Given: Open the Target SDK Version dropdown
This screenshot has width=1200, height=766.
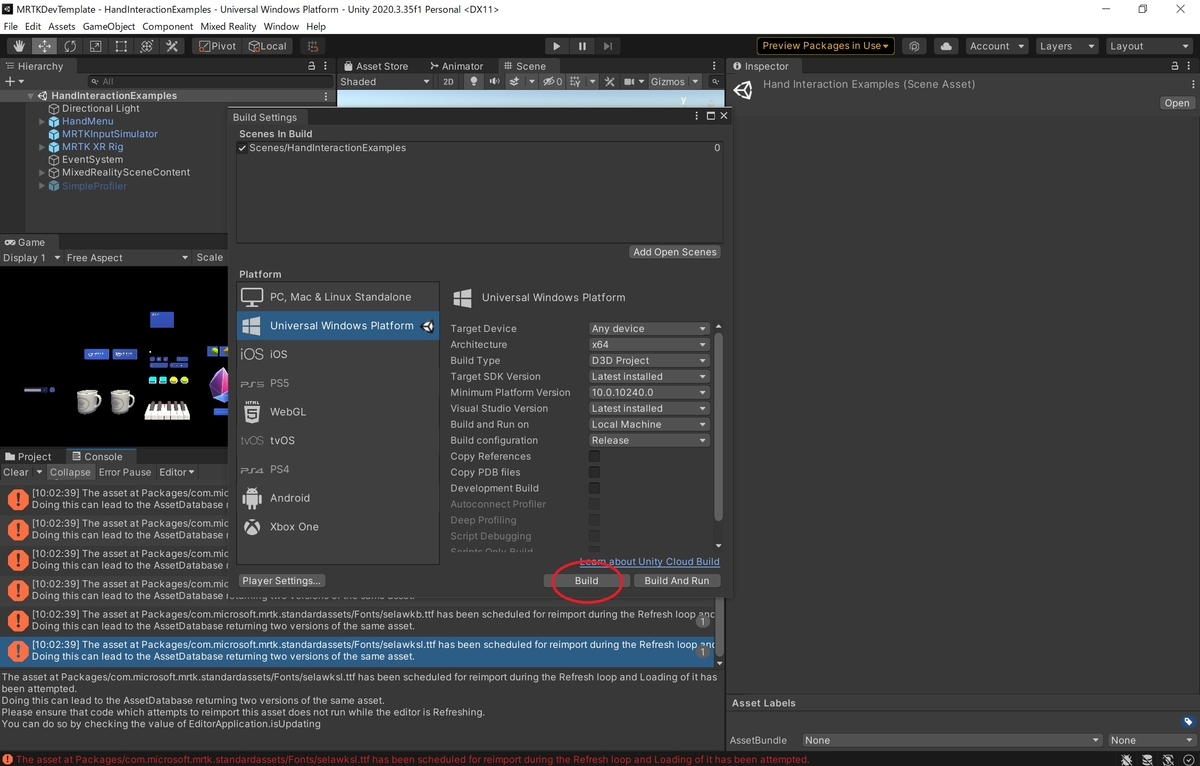Looking at the screenshot, I should [x=649, y=376].
